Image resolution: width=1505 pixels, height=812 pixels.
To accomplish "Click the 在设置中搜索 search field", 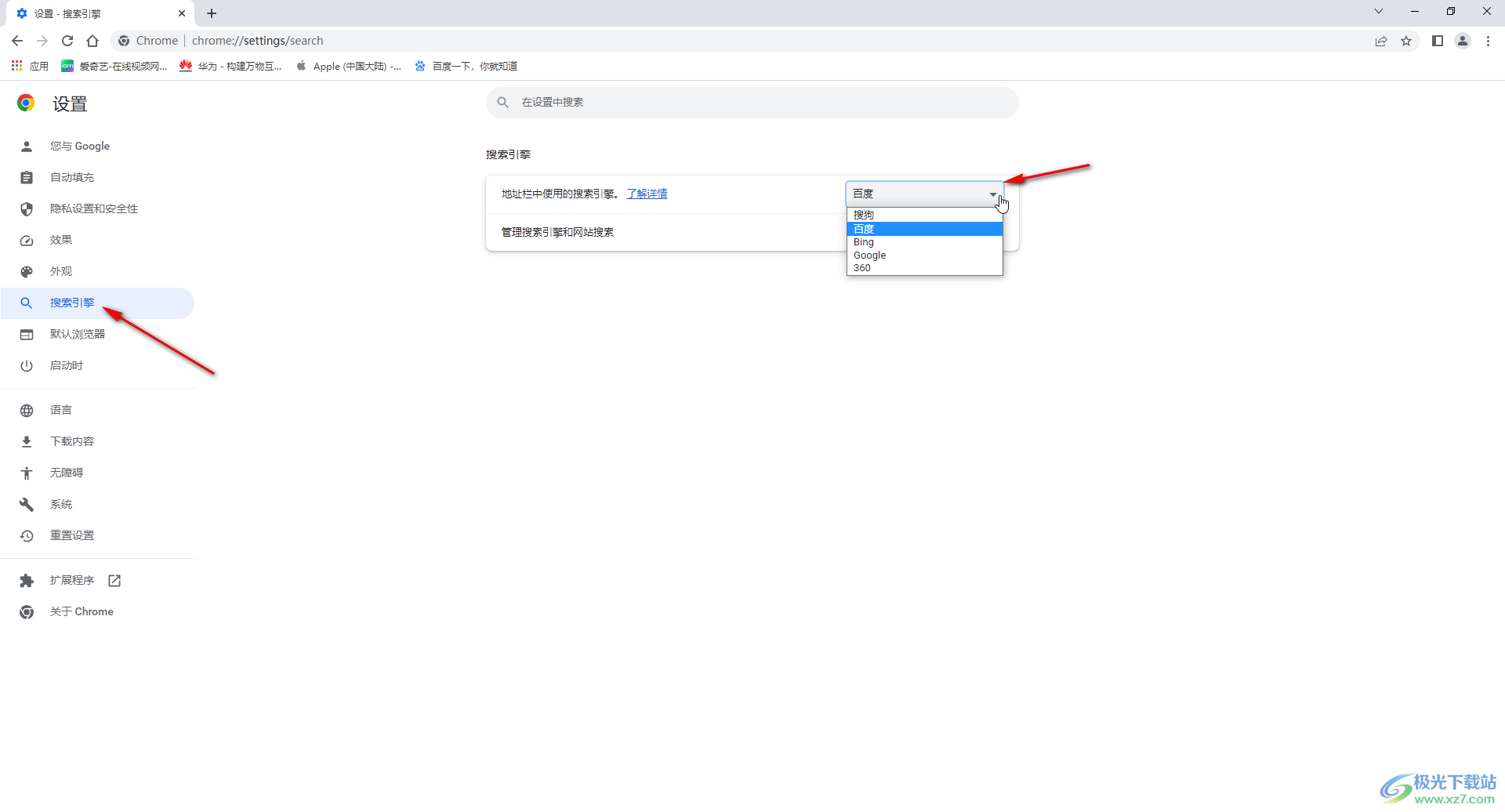I will click(752, 103).
